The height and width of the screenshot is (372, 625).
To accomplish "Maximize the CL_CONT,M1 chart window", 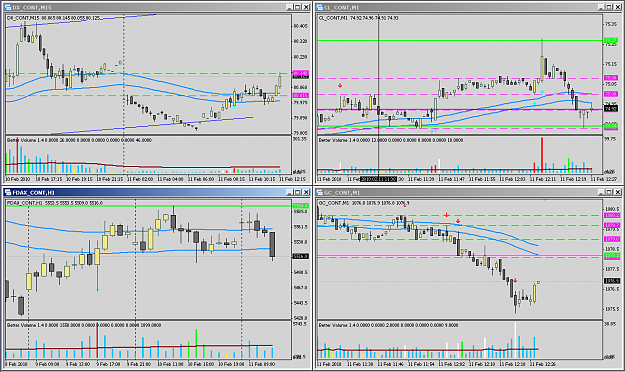I will point(609,7).
